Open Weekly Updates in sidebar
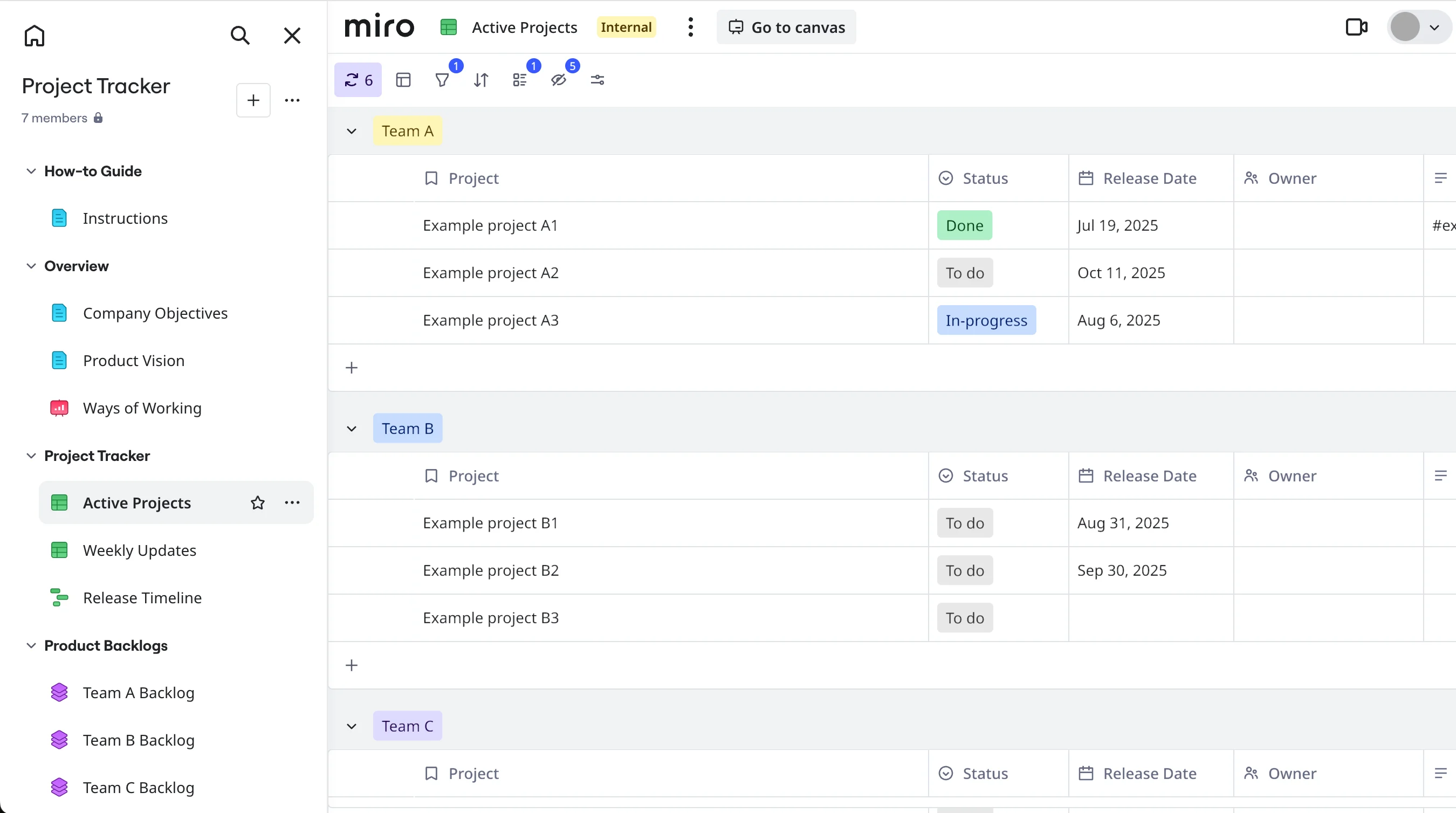1456x813 pixels. [140, 550]
